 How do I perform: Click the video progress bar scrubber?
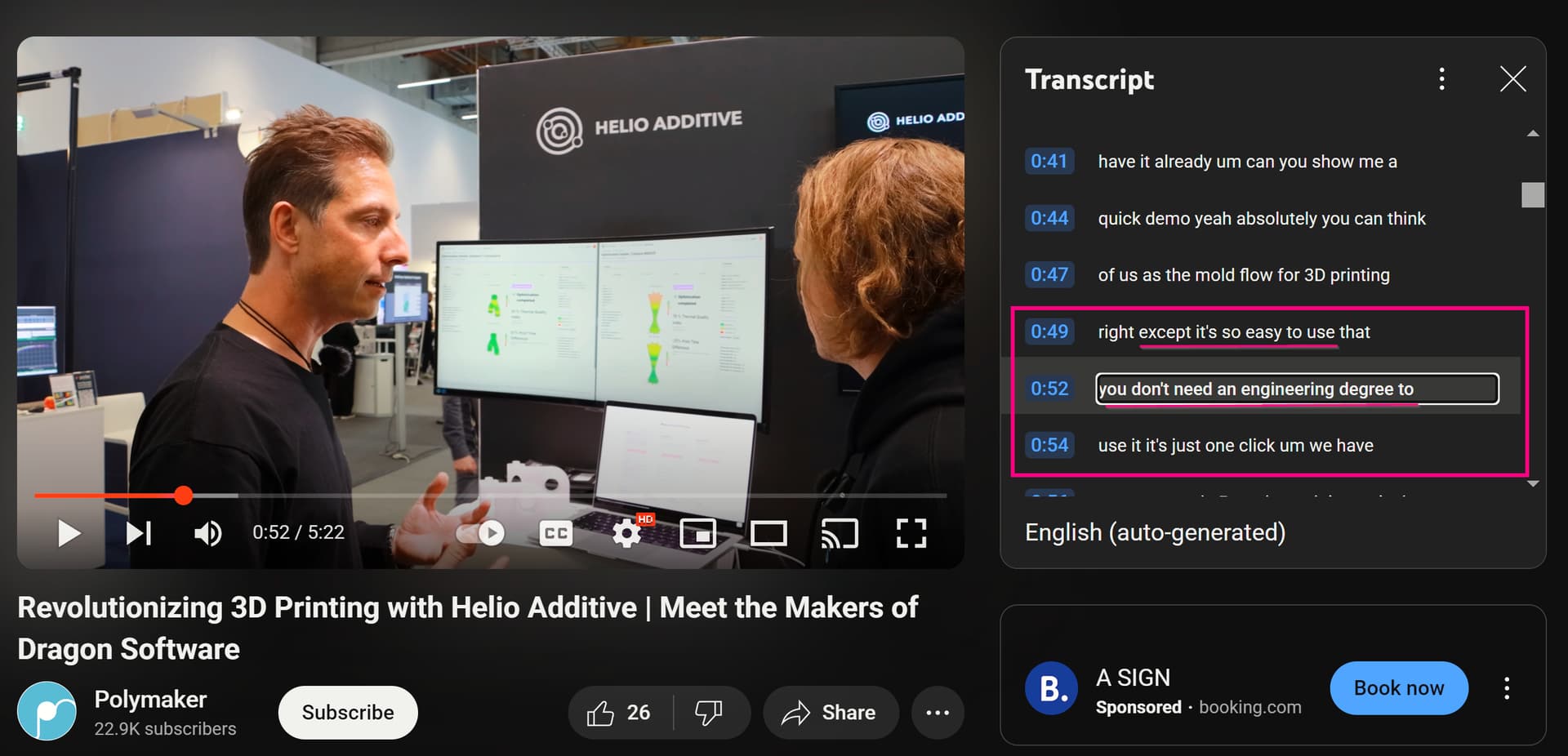coord(184,495)
